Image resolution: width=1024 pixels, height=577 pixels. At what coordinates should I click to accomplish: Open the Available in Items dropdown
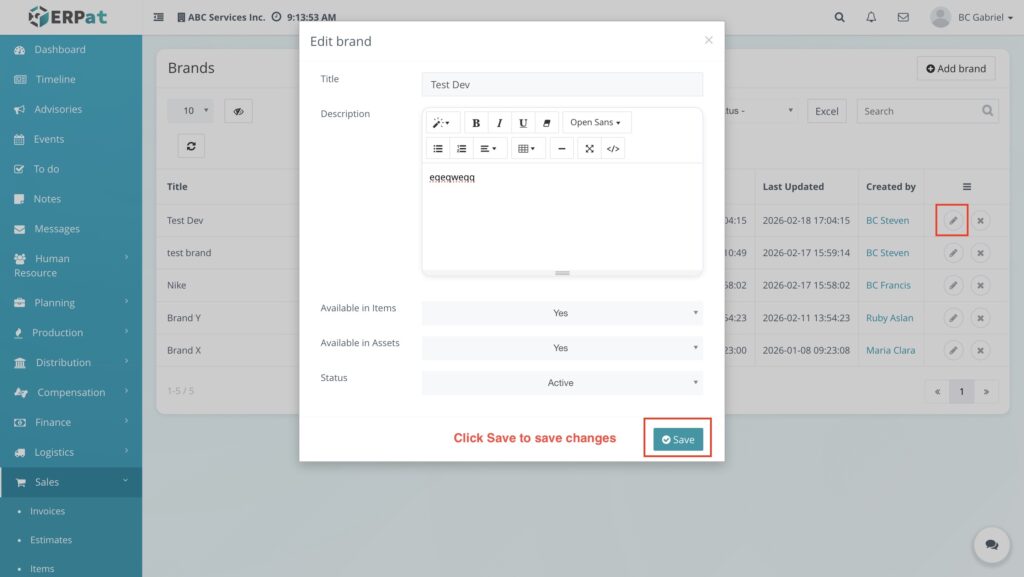tap(561, 313)
